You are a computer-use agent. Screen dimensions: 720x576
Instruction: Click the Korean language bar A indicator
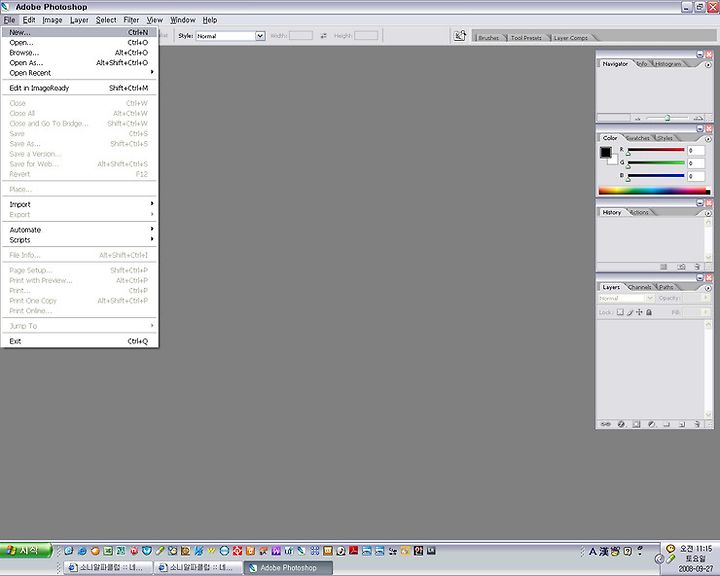(592, 551)
